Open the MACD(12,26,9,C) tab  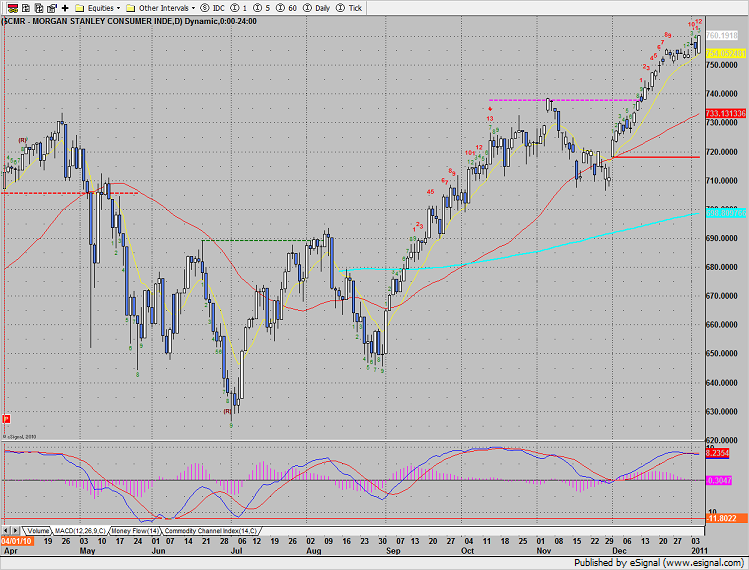(x=80, y=531)
